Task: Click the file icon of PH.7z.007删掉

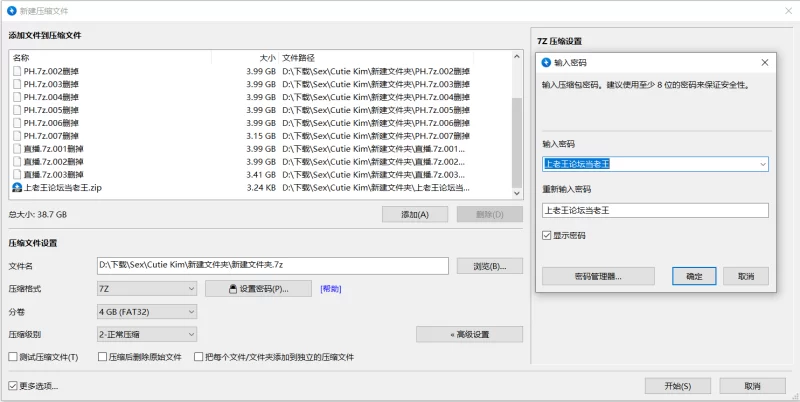Action: pyautogui.click(x=17, y=136)
